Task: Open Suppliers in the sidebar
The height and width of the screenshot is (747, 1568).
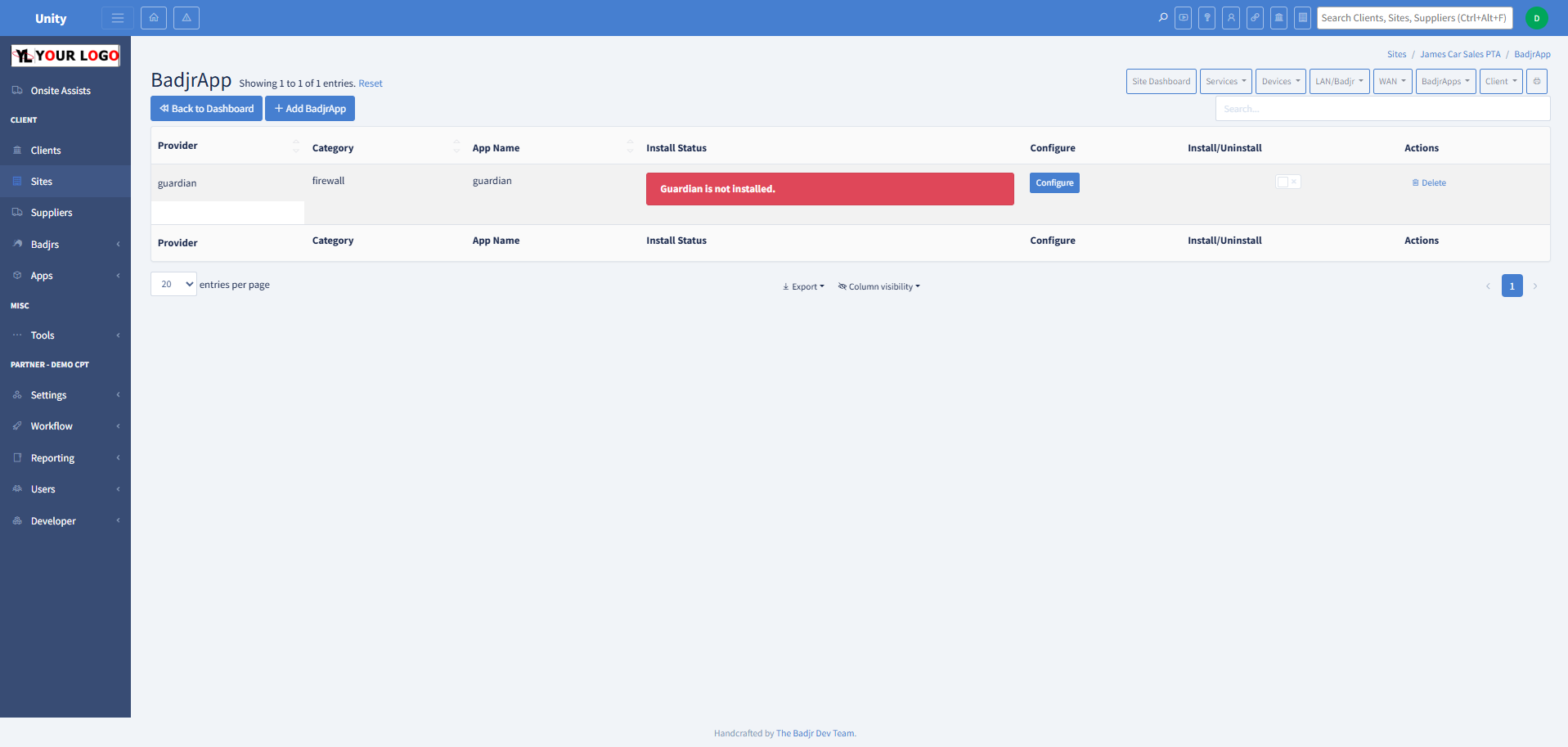Action: click(x=65, y=213)
